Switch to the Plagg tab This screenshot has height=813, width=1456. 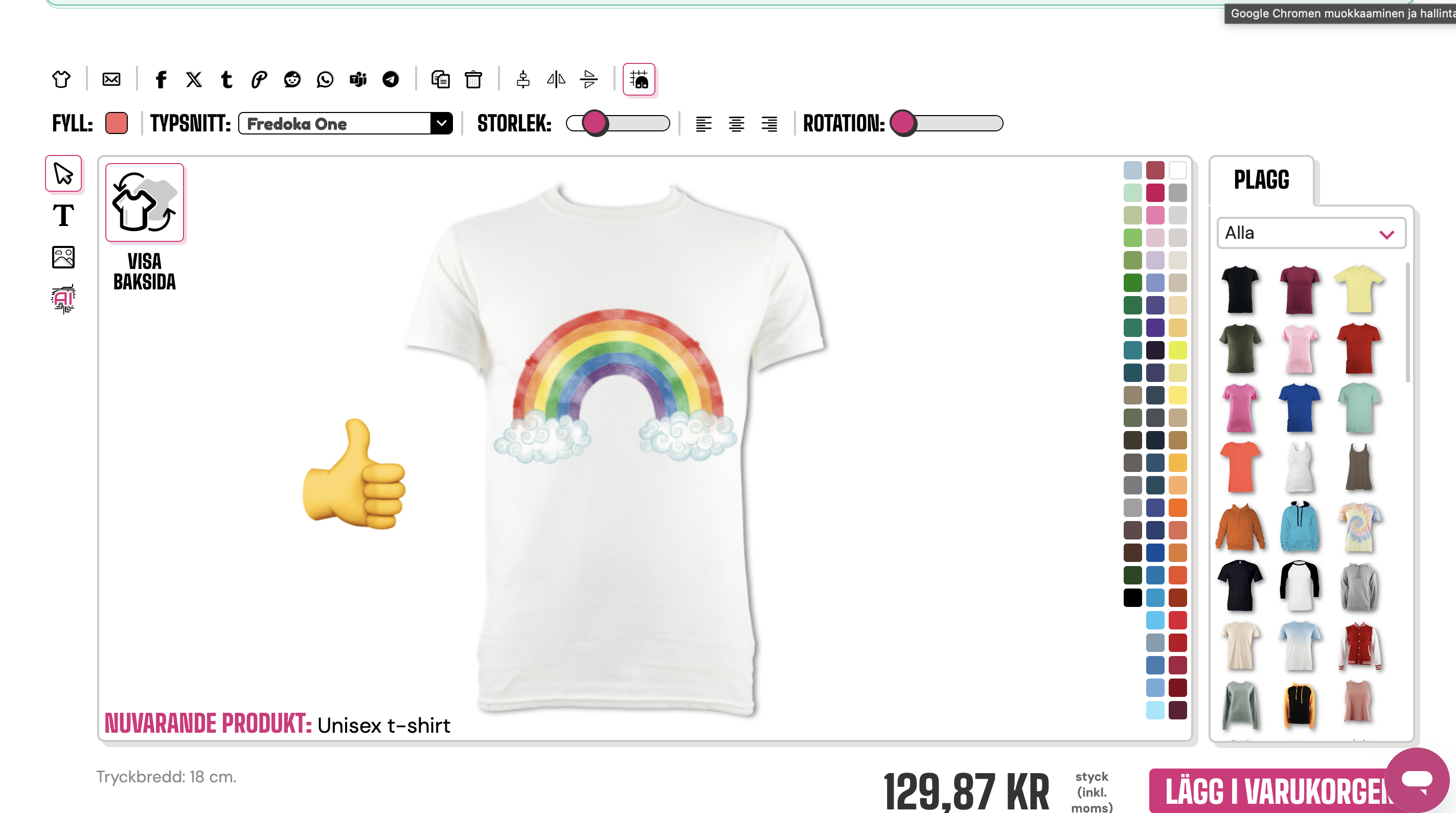tap(1261, 180)
